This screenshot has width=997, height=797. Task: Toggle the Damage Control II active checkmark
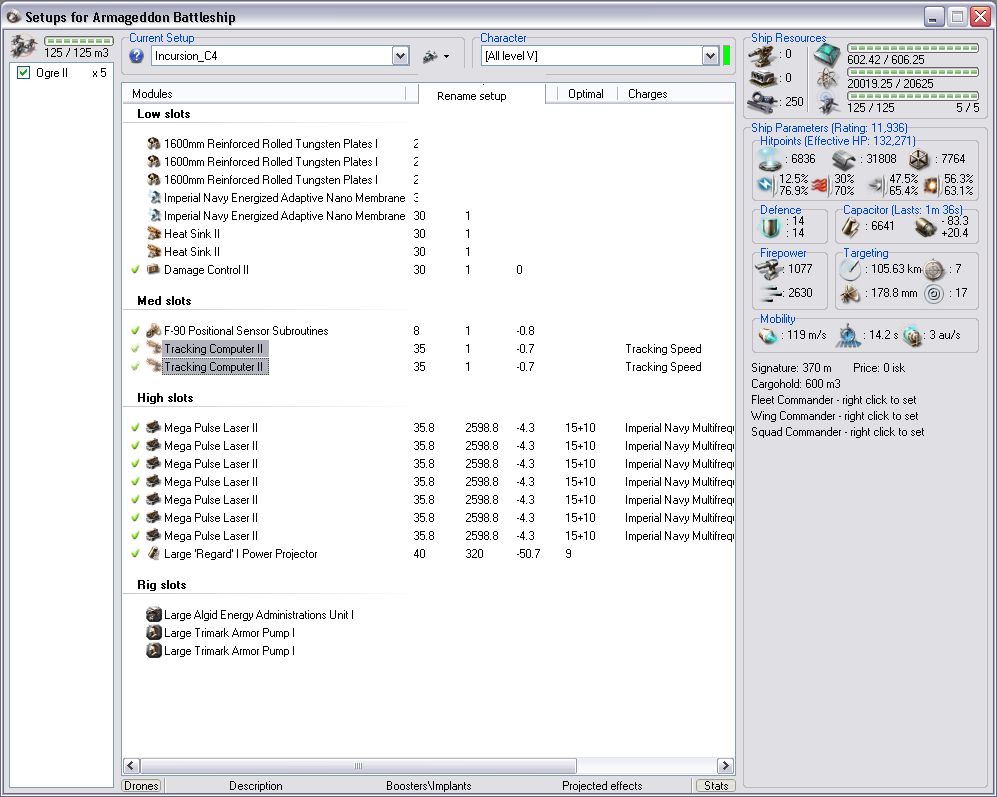coord(135,270)
